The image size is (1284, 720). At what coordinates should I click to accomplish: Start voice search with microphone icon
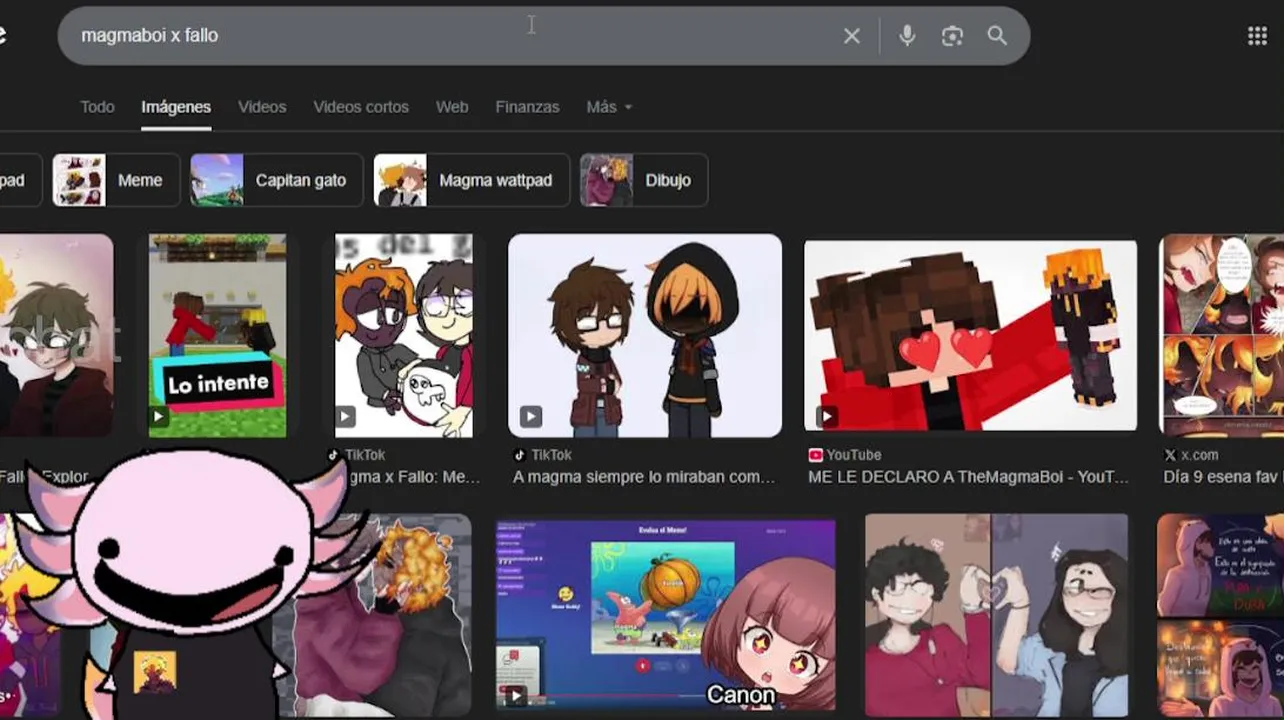pyautogui.click(x=907, y=36)
